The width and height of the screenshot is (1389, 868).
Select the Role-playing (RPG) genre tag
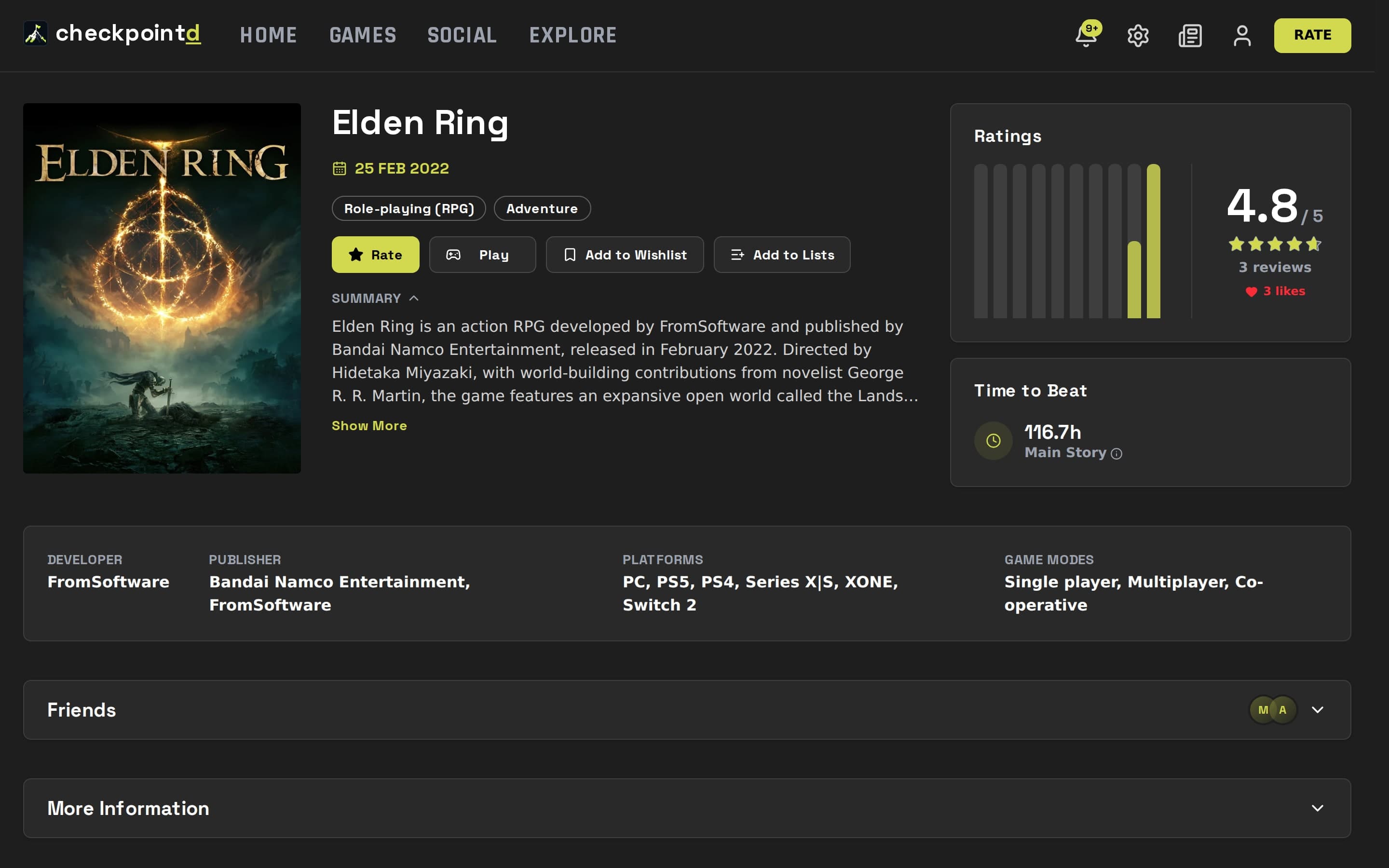(x=409, y=208)
